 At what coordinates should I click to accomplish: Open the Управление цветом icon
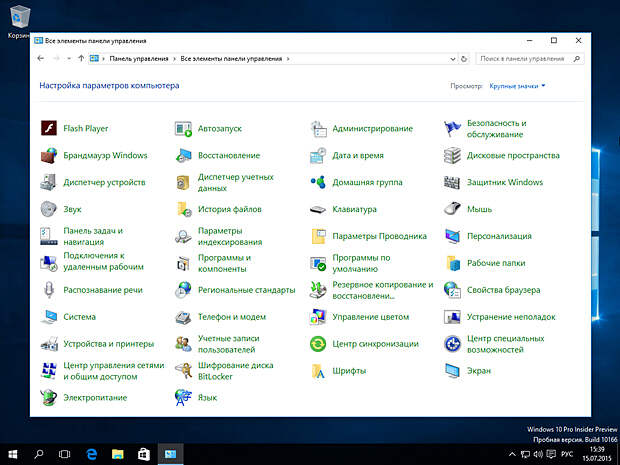318,317
